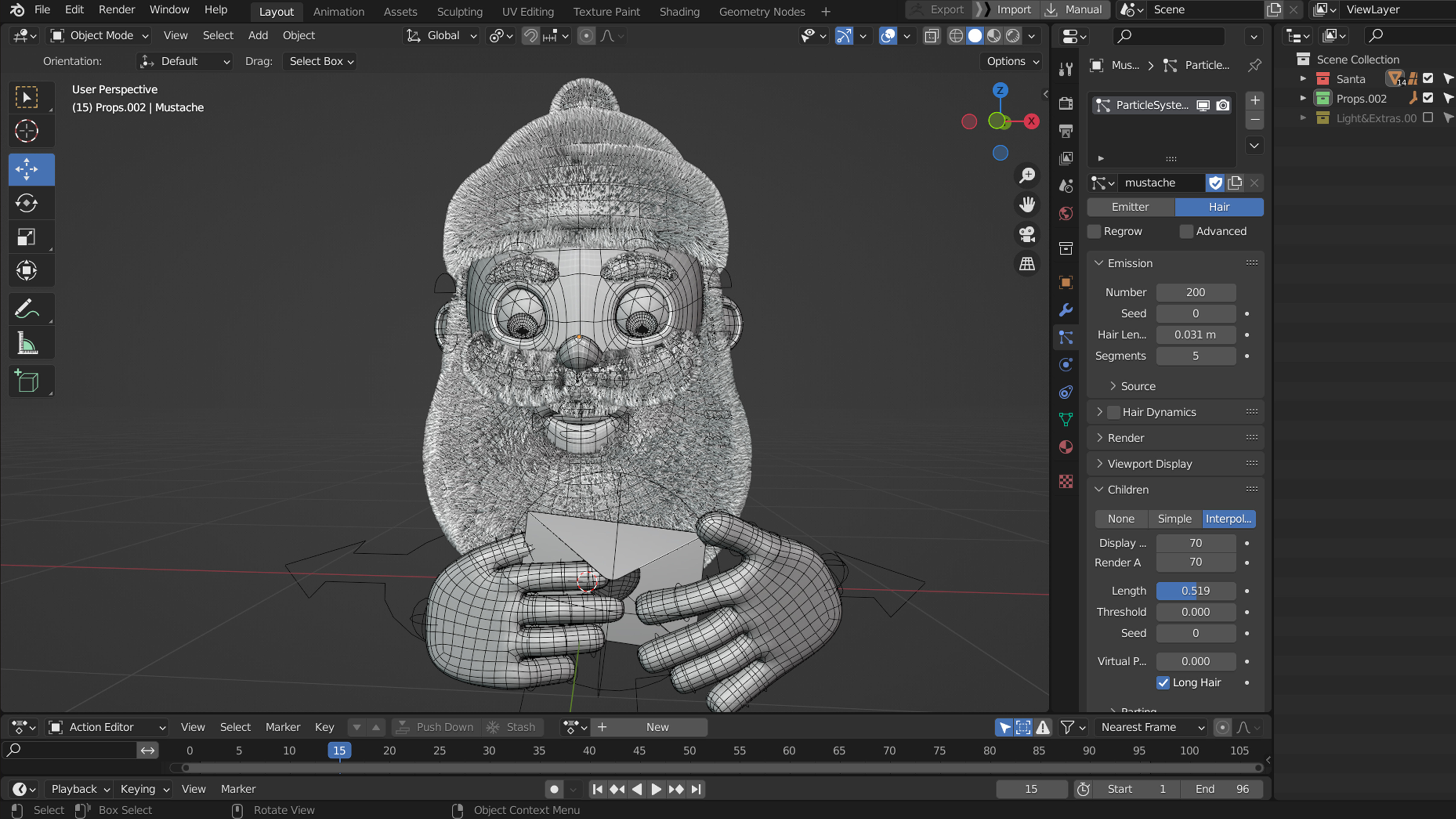This screenshot has height=819, width=1456.
Task: Activate the Rotate tool
Action: tap(27, 203)
